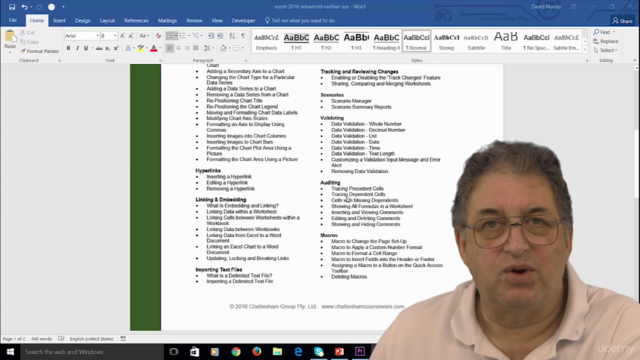Click the Sort icon

(x=232, y=36)
